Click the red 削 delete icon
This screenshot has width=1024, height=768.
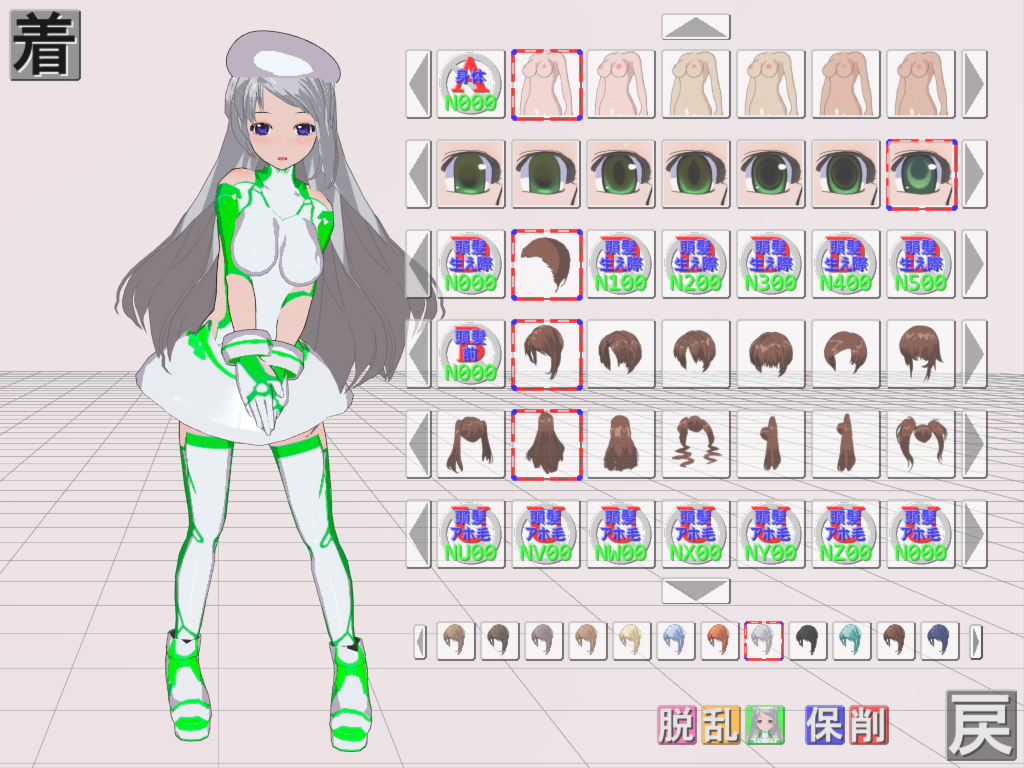[x=869, y=725]
